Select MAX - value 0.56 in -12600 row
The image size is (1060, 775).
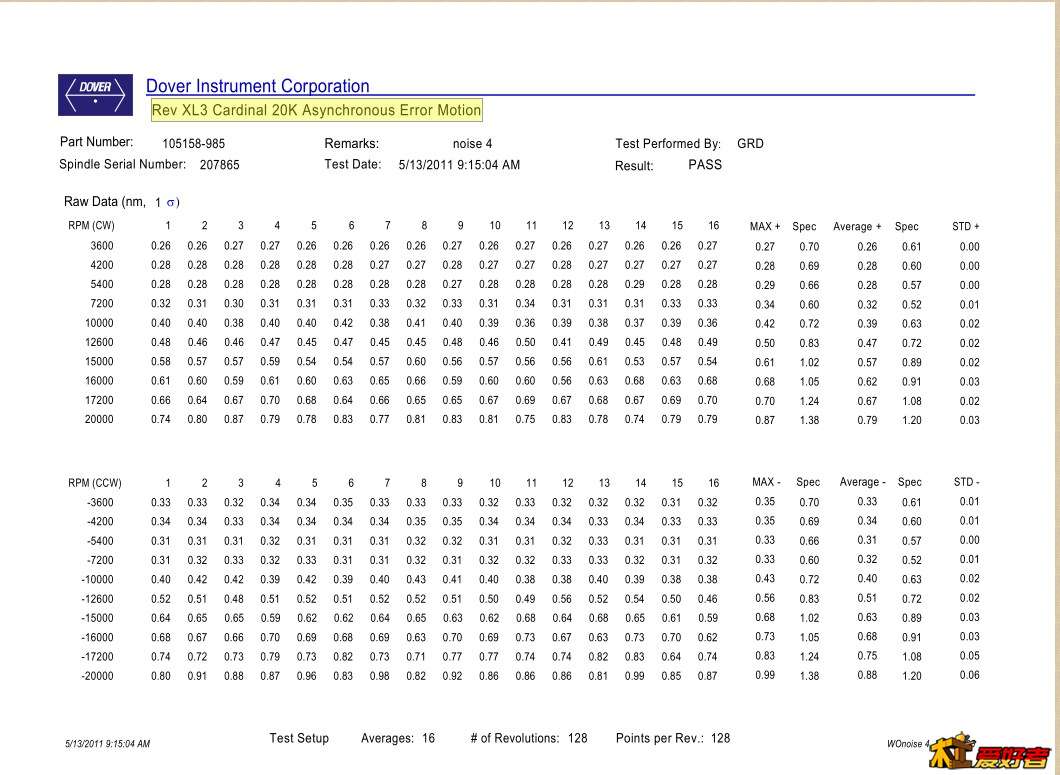click(765, 598)
